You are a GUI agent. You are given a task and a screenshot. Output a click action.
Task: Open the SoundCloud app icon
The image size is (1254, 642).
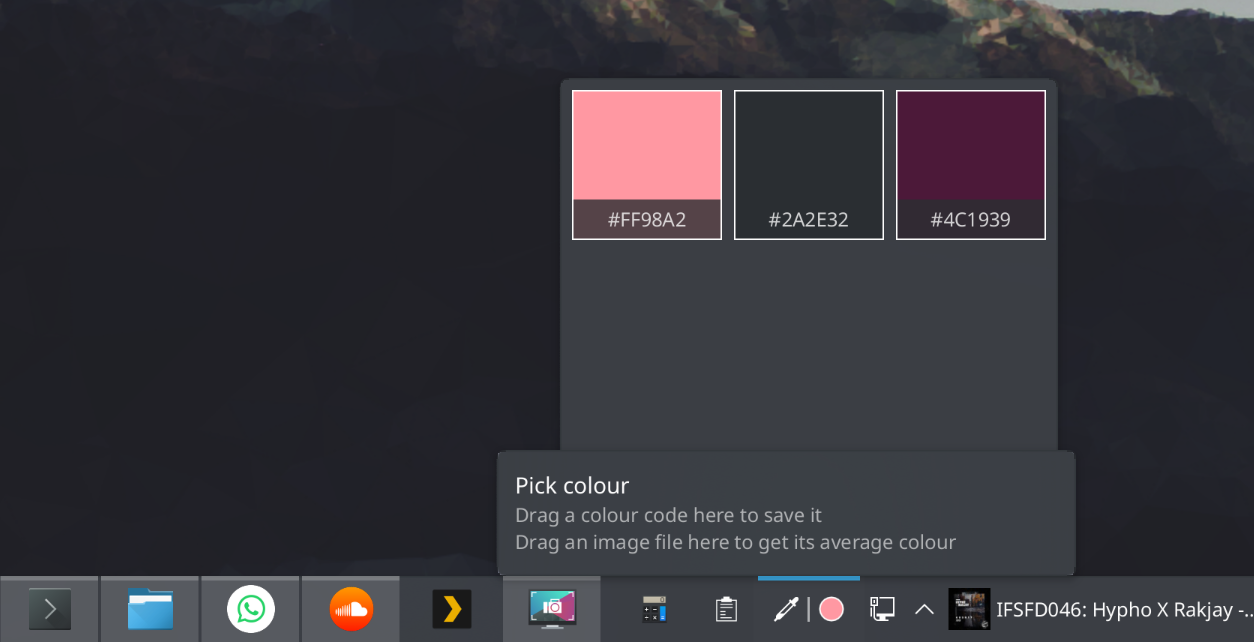[x=351, y=609]
